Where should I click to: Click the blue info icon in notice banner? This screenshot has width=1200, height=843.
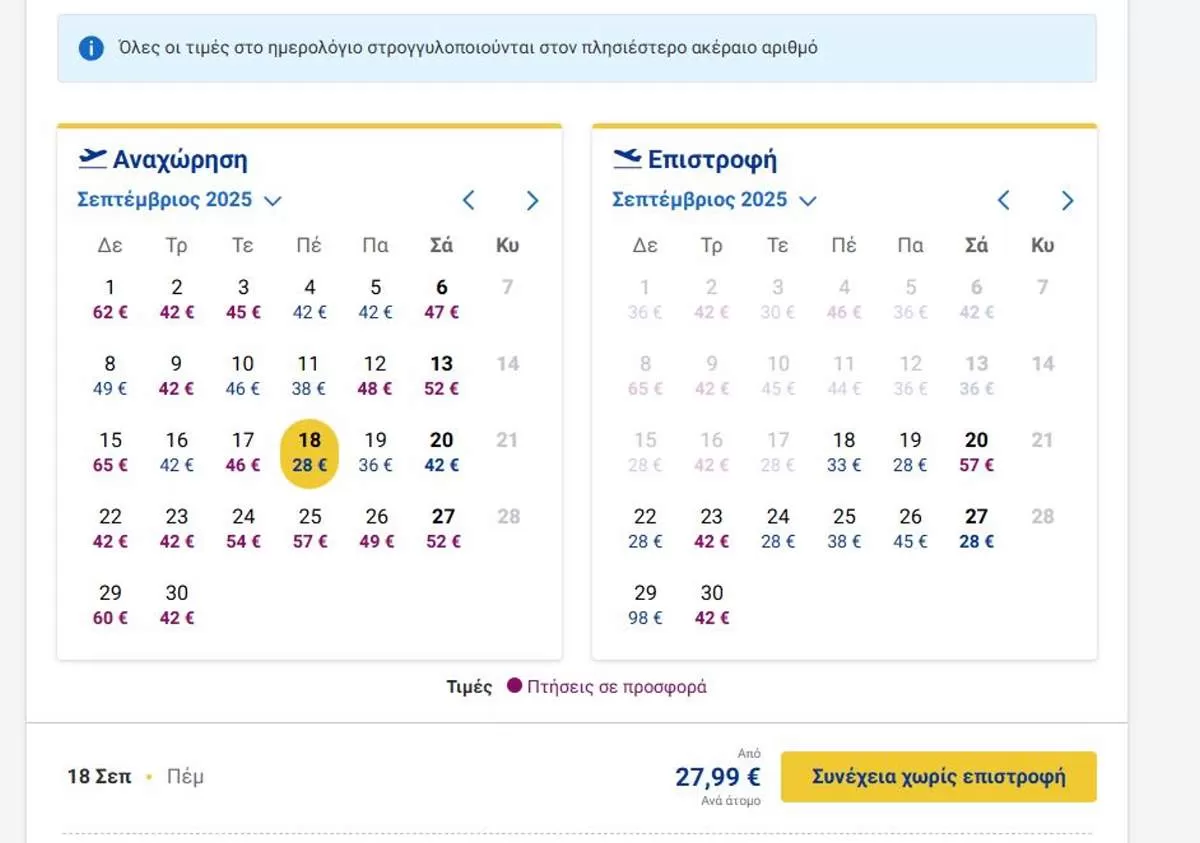(91, 47)
